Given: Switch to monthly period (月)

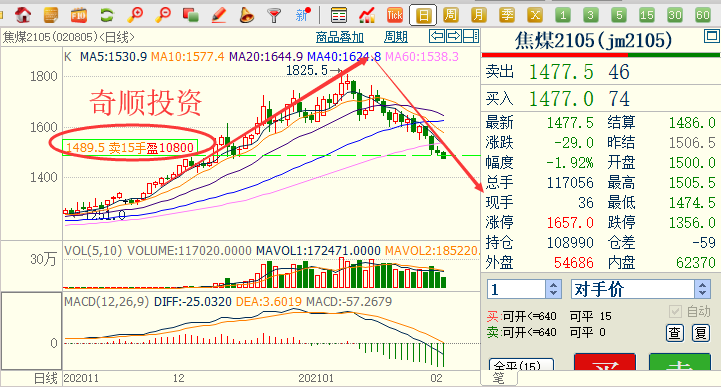Looking at the screenshot, I should (x=478, y=15).
